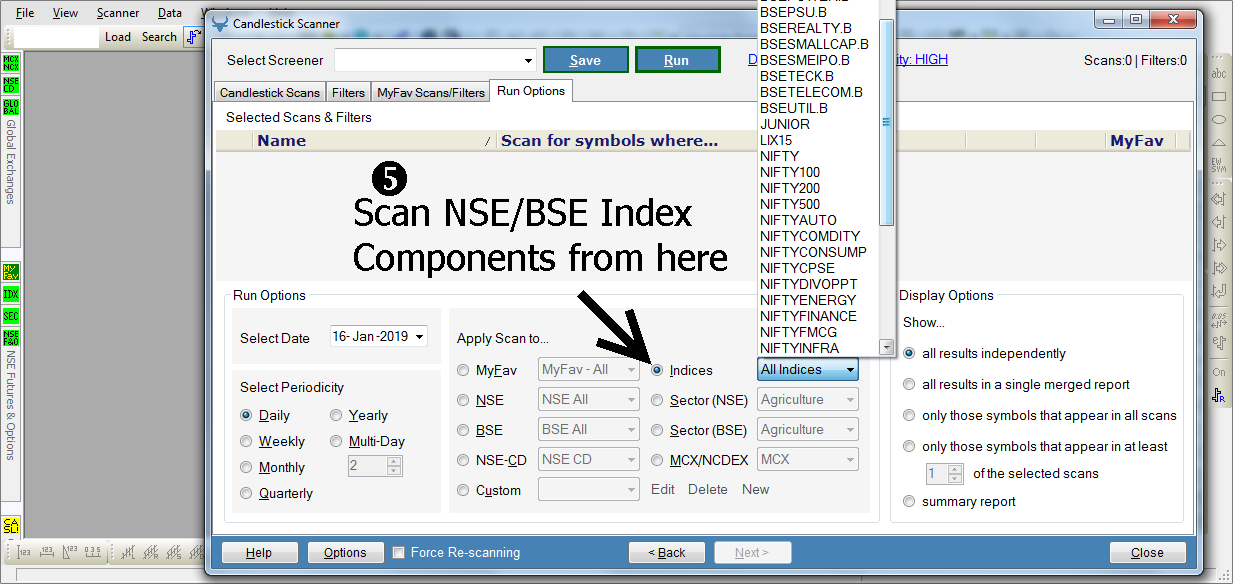This screenshot has width=1233, height=584.
Task: Click the Save button
Action: pyautogui.click(x=586, y=60)
